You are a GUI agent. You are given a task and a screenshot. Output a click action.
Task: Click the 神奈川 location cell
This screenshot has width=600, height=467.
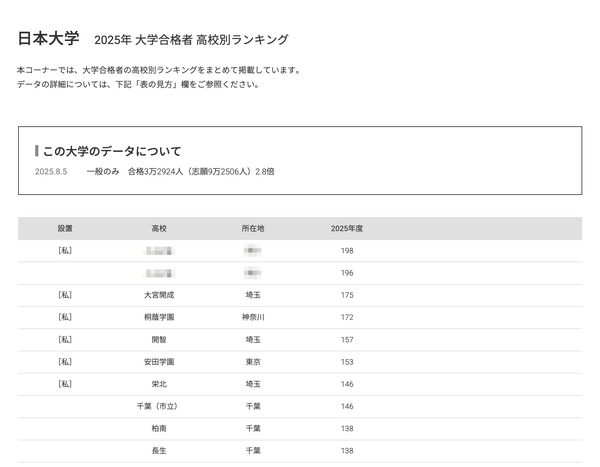(x=253, y=317)
